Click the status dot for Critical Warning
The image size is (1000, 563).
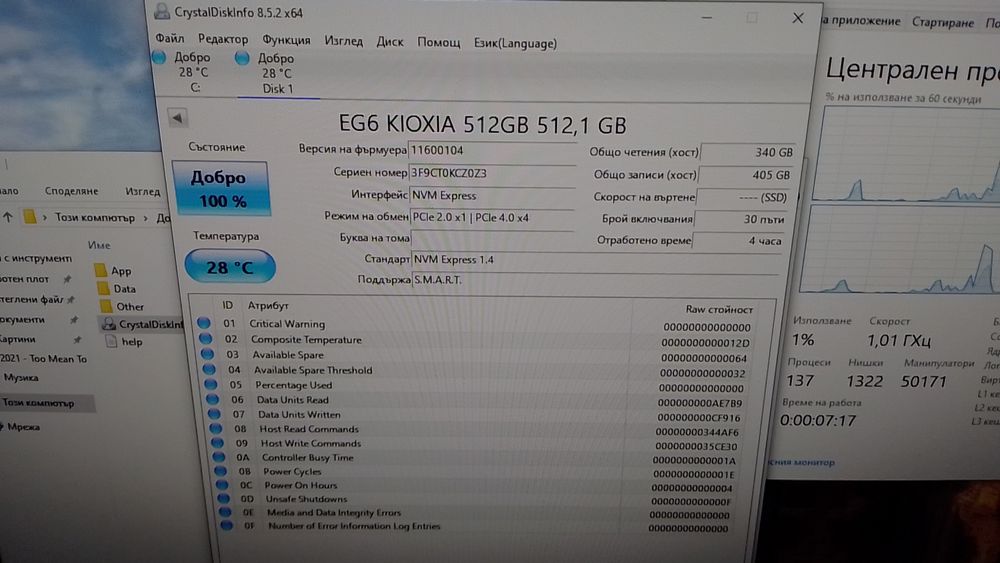[203, 323]
